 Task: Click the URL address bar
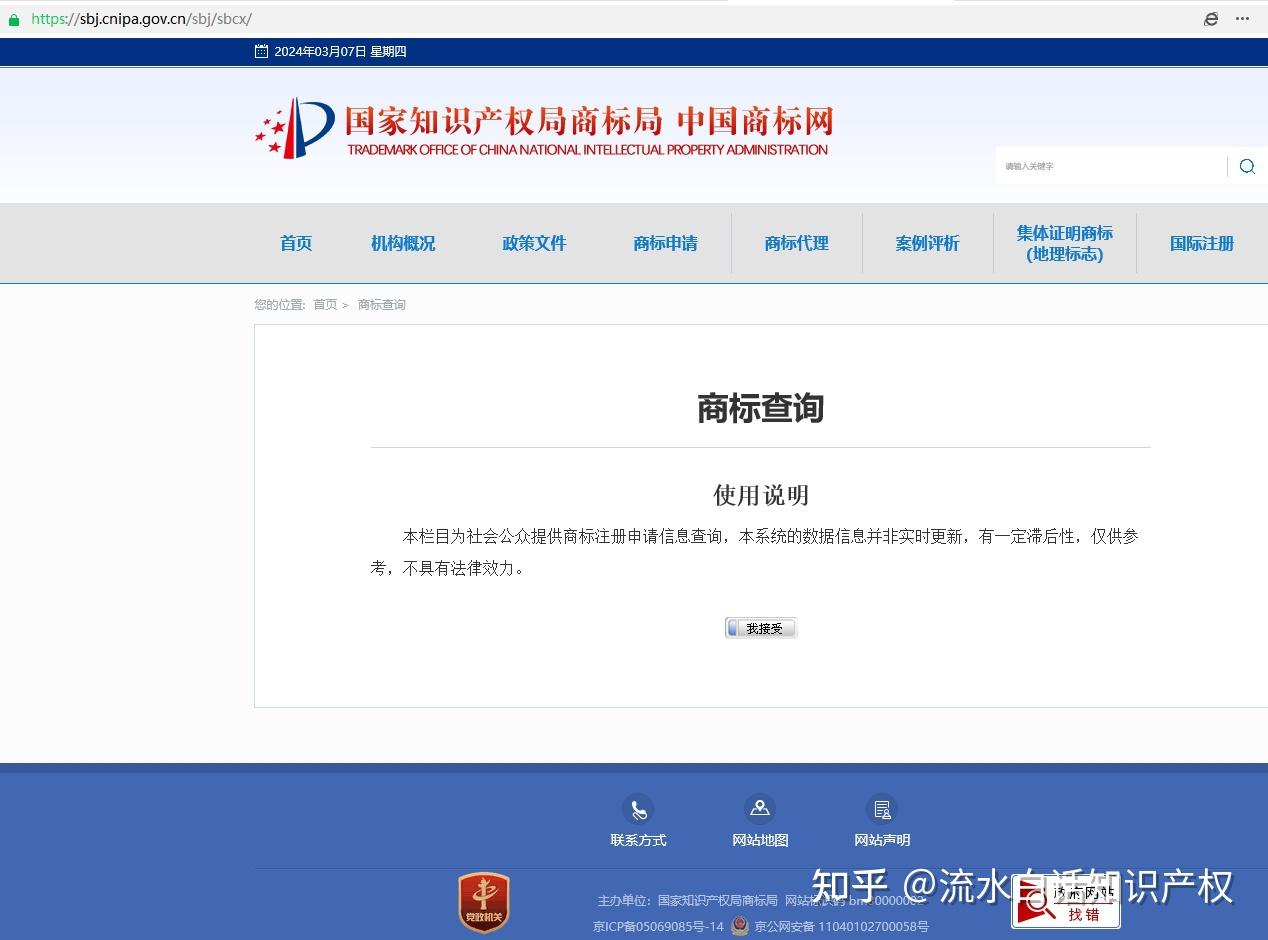point(141,19)
